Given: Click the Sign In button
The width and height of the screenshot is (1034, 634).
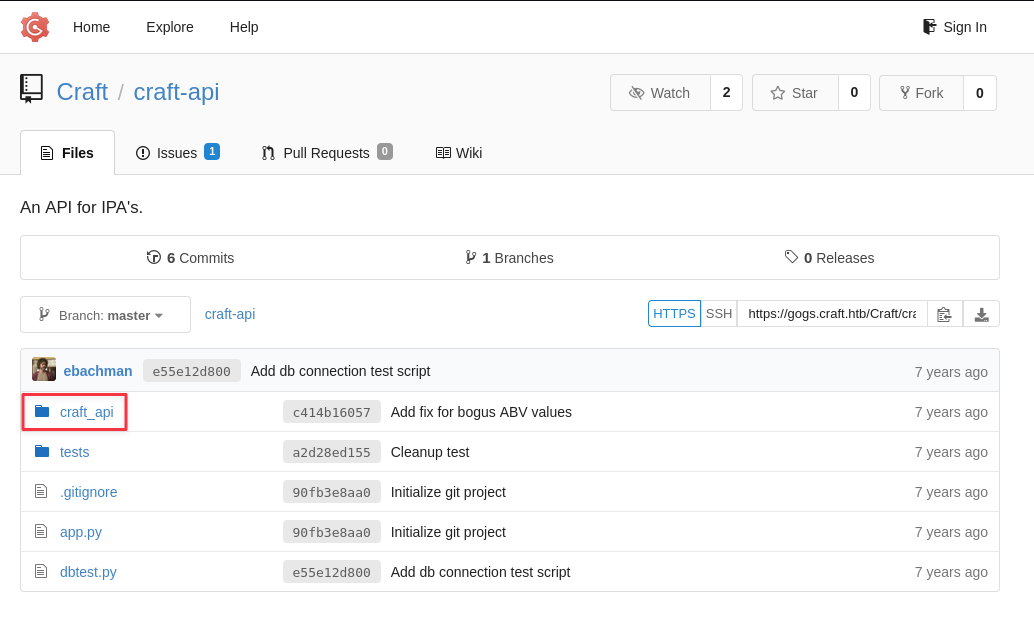Looking at the screenshot, I should point(955,27).
